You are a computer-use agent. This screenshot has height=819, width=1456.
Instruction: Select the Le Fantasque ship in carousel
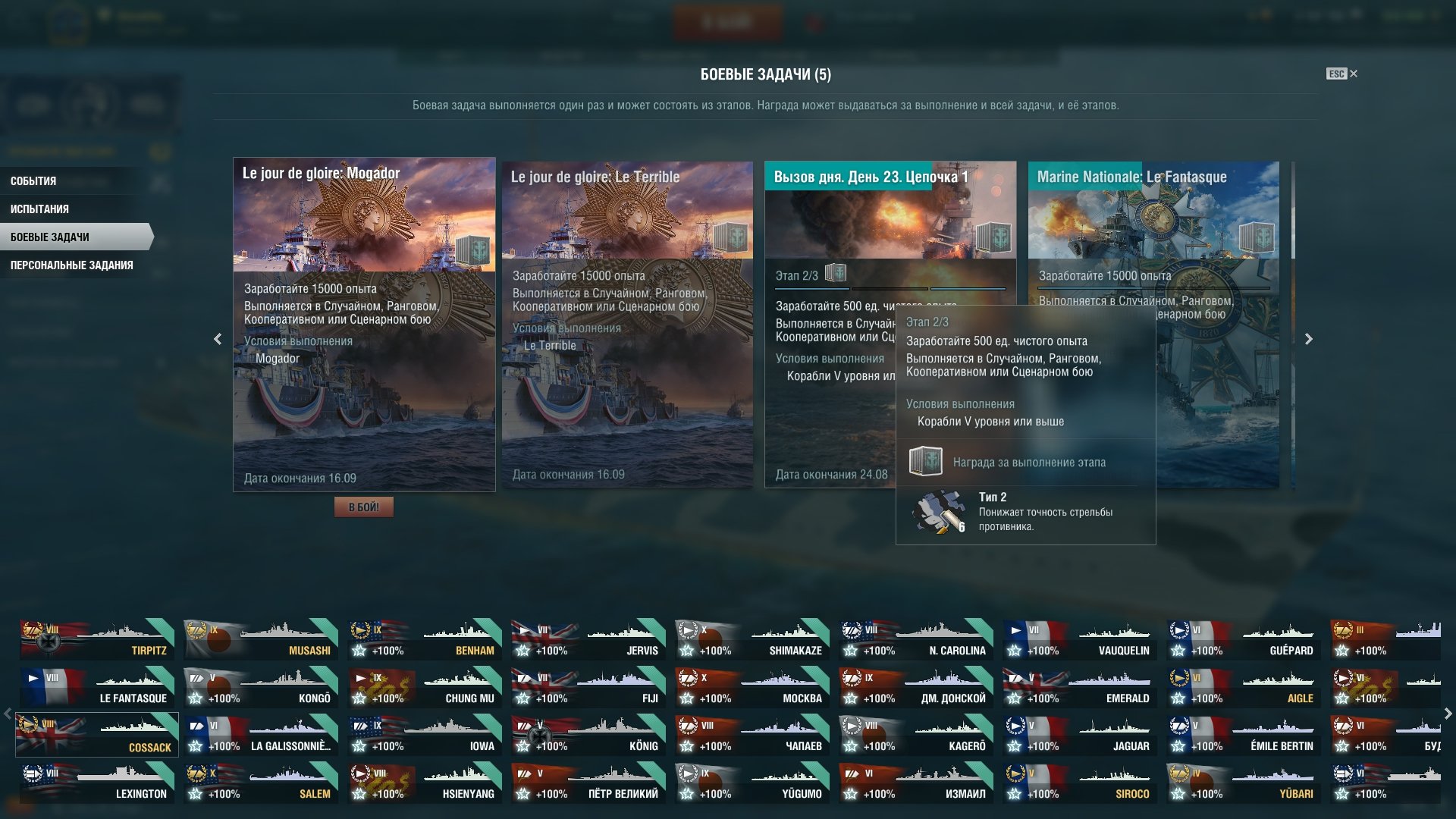[97, 687]
